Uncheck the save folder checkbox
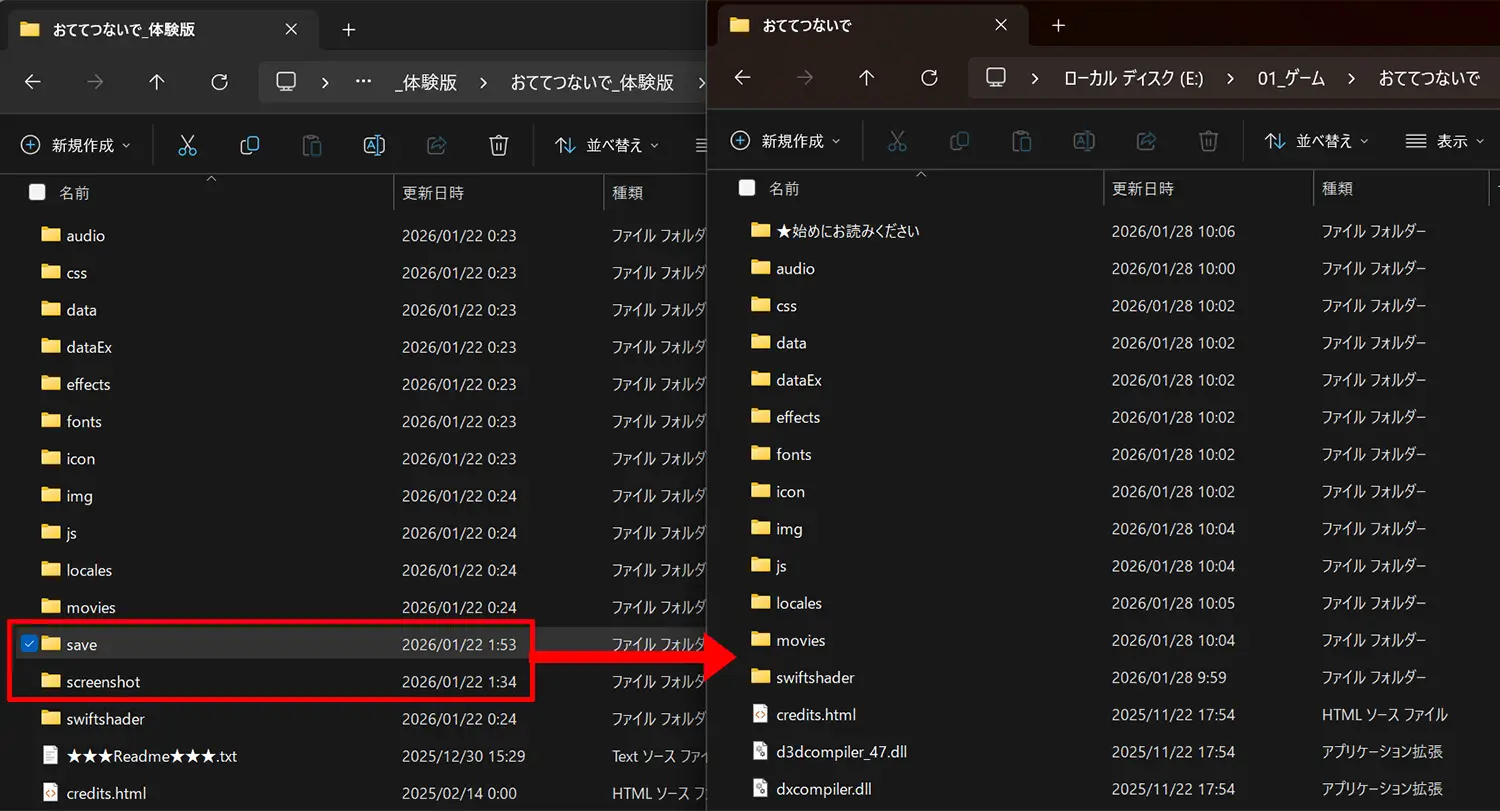Viewport: 1500px width, 811px height. [29, 644]
